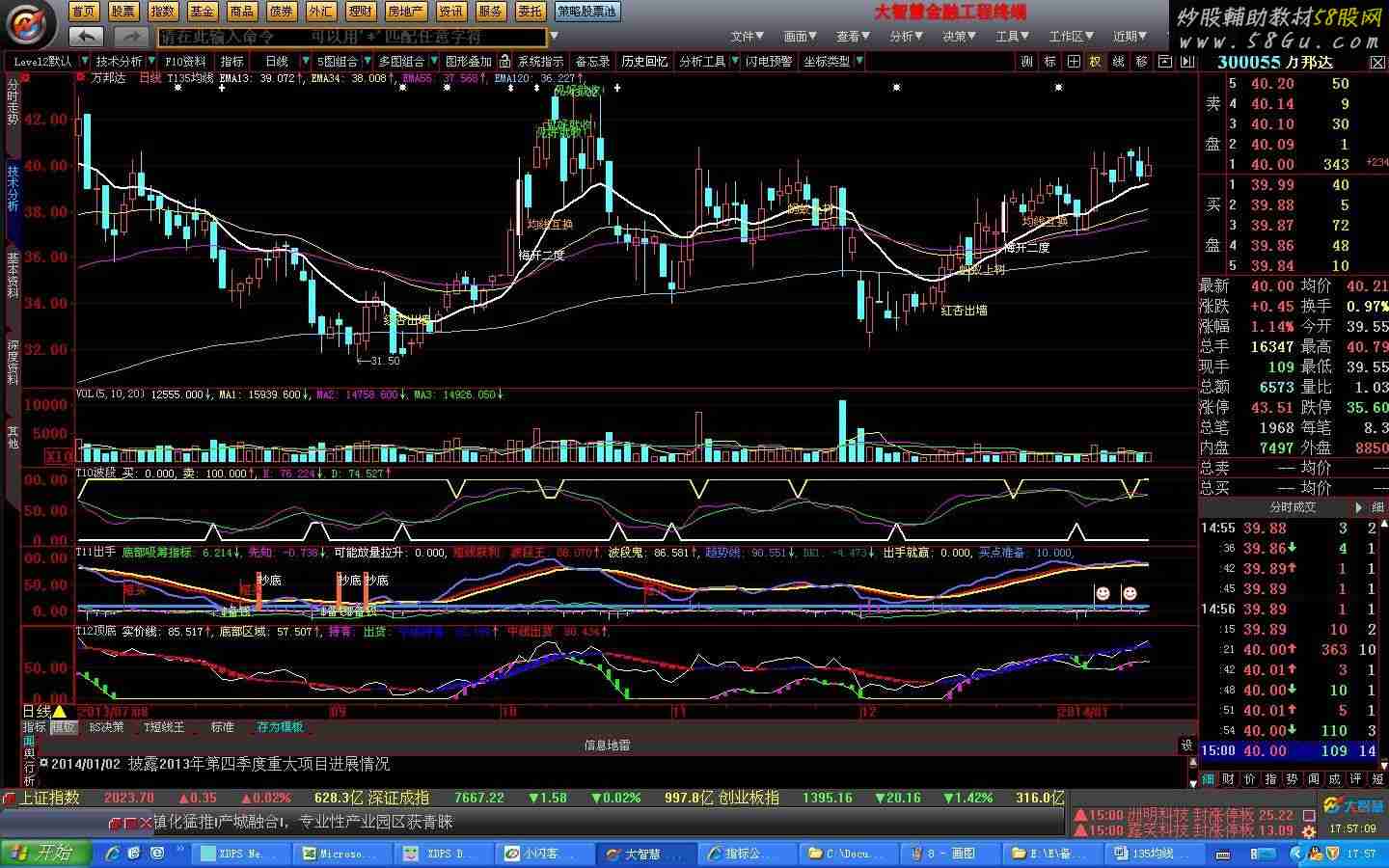Click the 闪电预警 toolbar item
Image resolution: width=1389 pixels, height=868 pixels.
[769, 62]
